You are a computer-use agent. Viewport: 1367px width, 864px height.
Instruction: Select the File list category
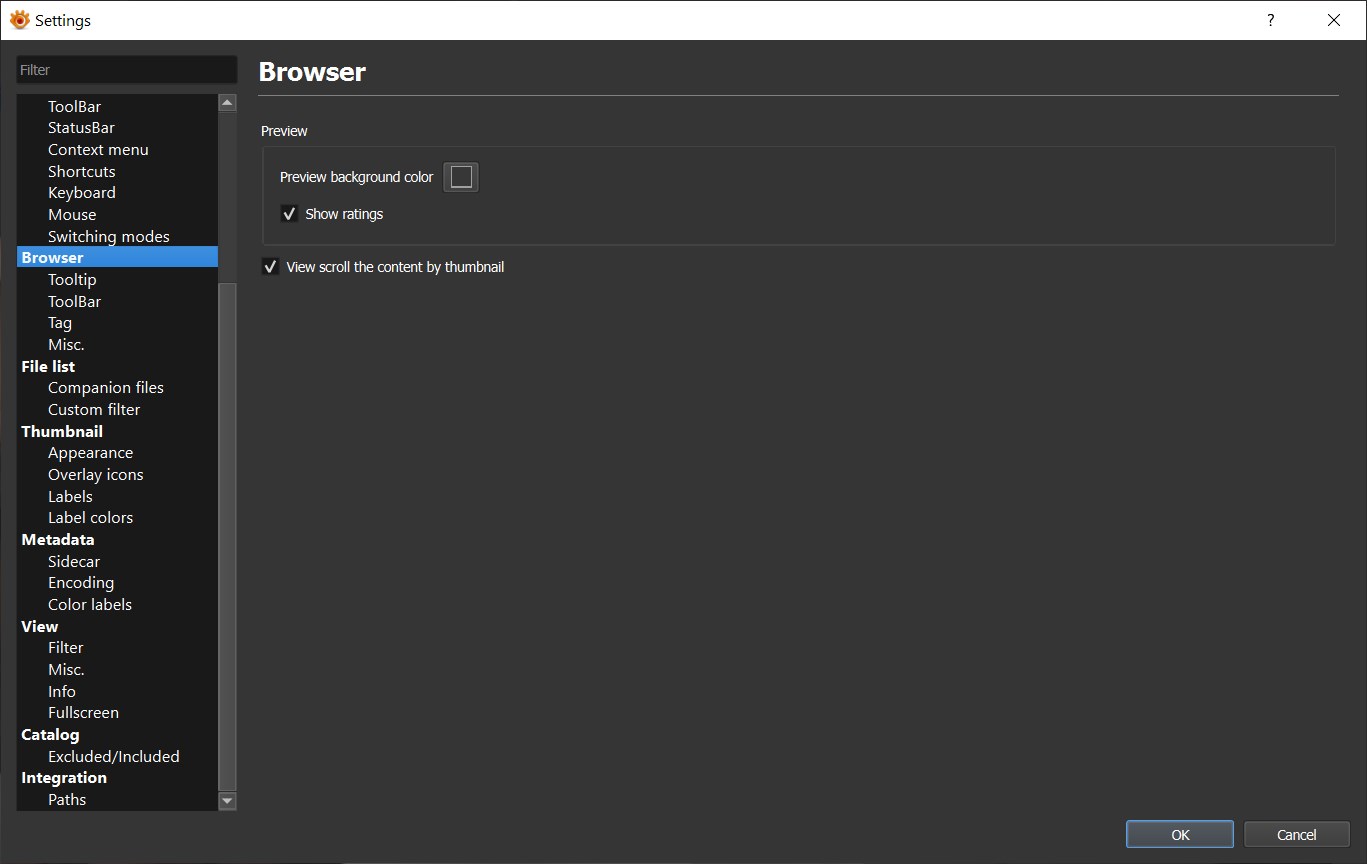click(x=48, y=366)
